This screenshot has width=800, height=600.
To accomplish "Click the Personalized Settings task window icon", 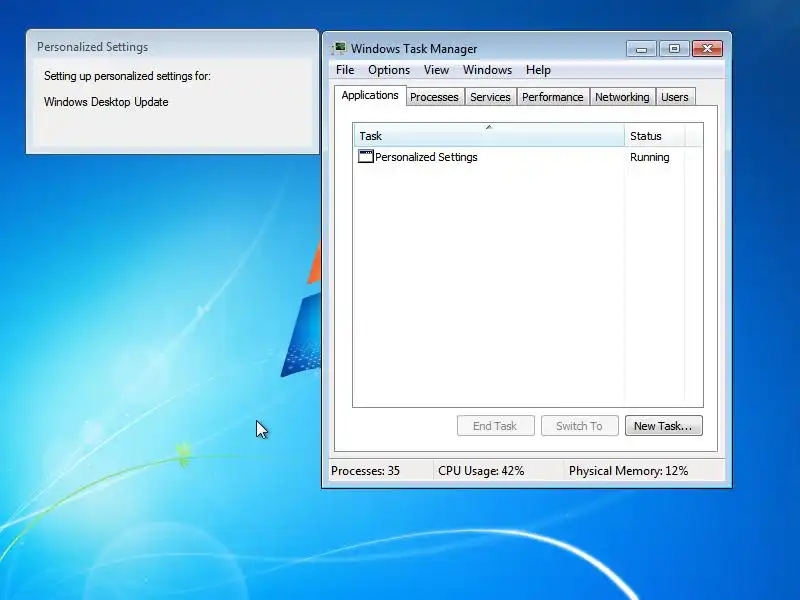I will (x=366, y=156).
